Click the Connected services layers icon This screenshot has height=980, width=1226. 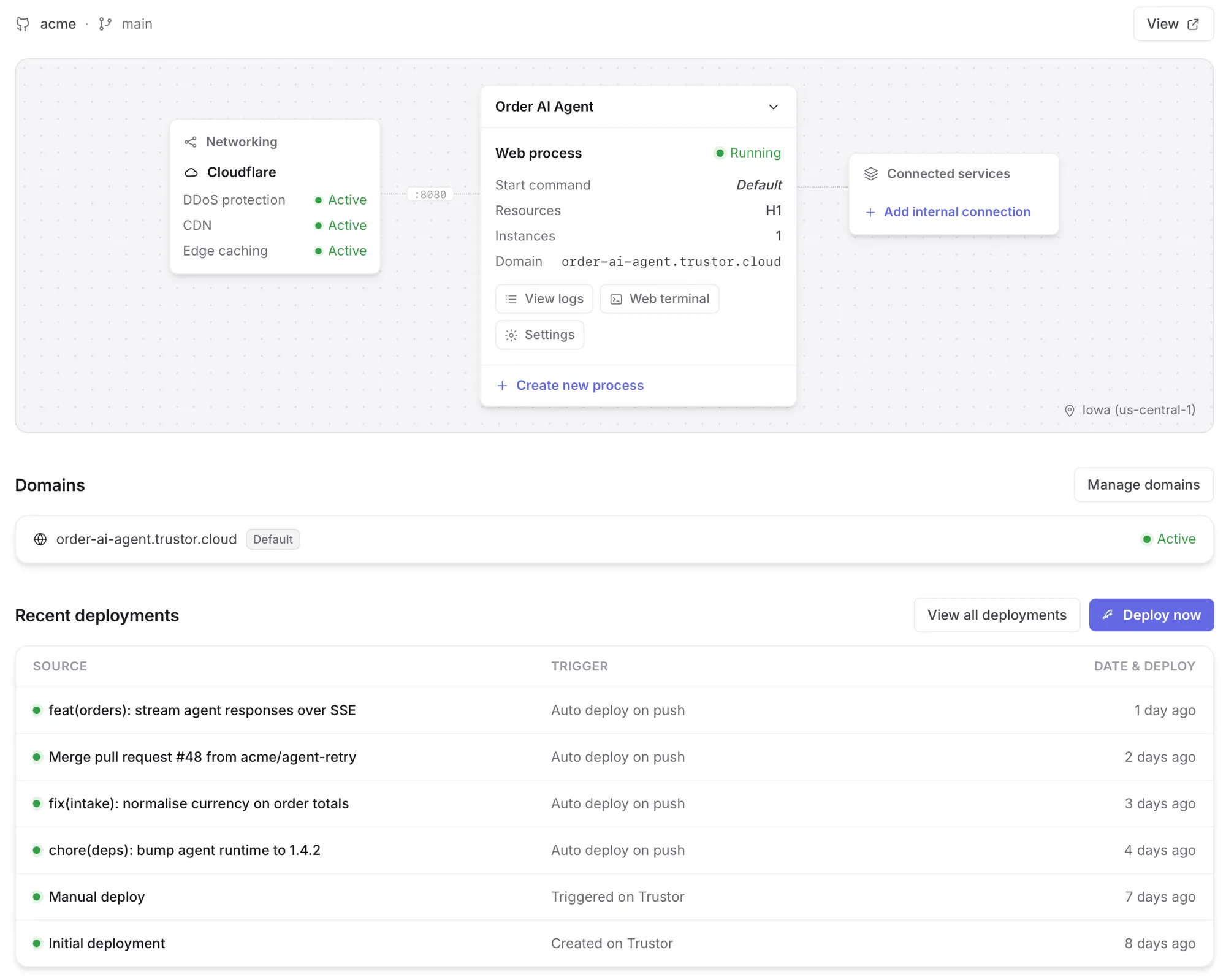870,174
